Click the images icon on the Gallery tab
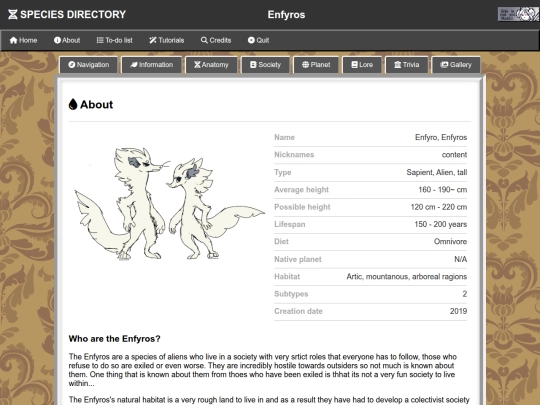 tap(444, 65)
